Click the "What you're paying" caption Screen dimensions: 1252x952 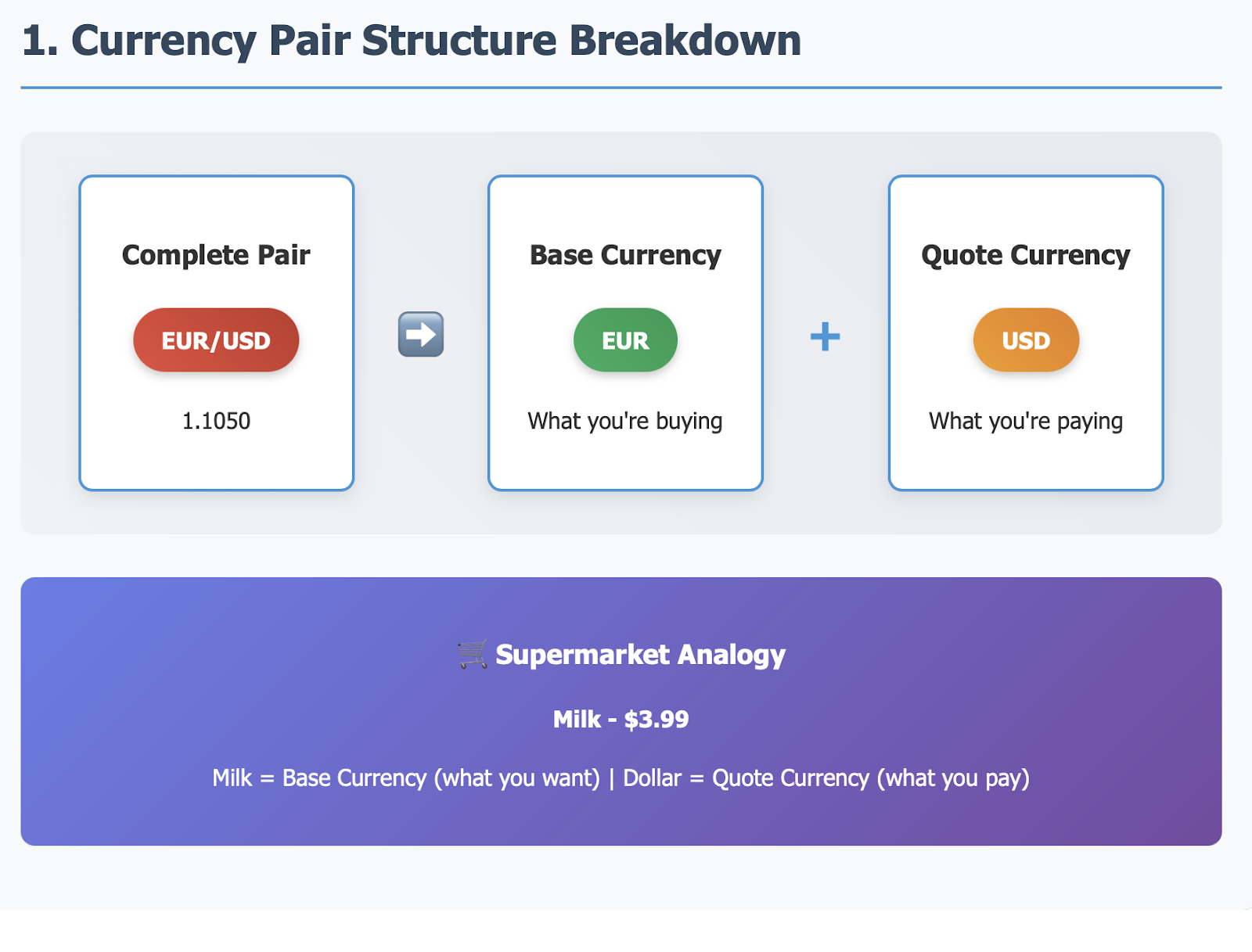coord(1026,421)
